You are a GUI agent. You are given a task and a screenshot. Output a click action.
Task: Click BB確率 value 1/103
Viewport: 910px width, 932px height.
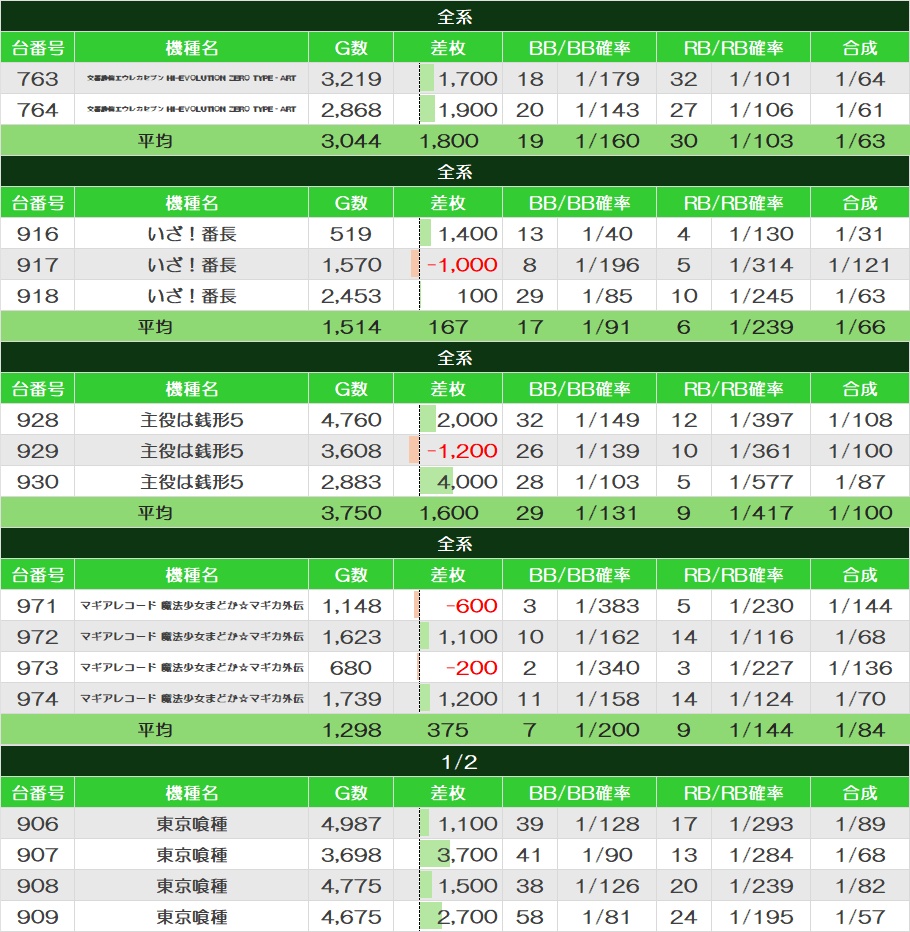(x=607, y=481)
